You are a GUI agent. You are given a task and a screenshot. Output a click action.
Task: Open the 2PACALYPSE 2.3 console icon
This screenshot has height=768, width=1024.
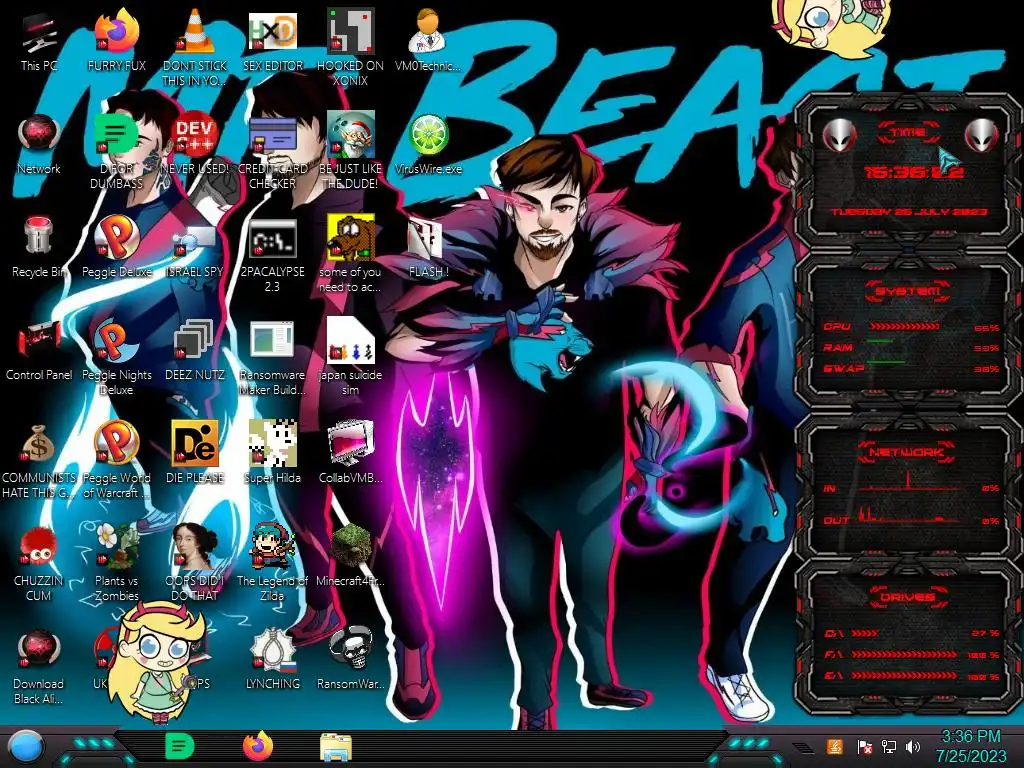click(x=272, y=255)
